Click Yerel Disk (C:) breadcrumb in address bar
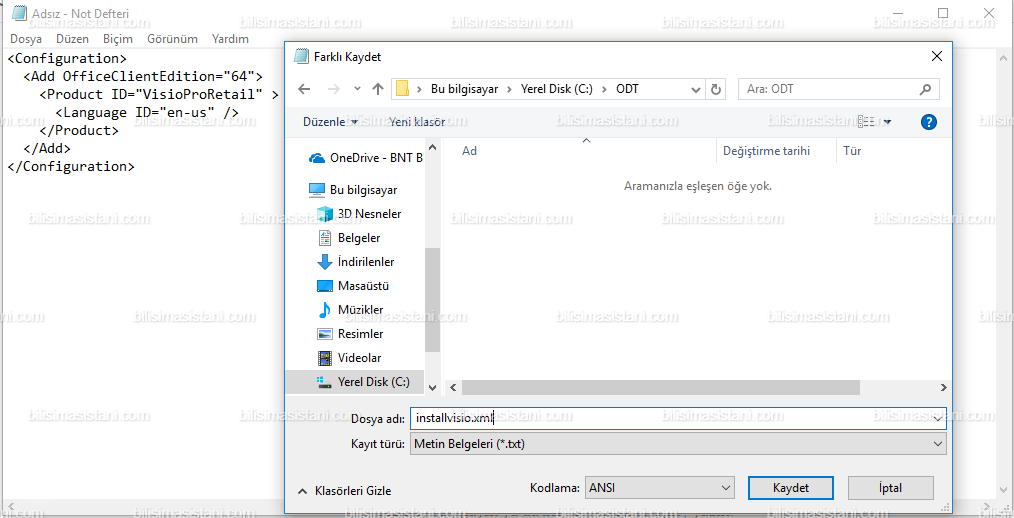The height and width of the screenshot is (518, 1014). click(557, 89)
